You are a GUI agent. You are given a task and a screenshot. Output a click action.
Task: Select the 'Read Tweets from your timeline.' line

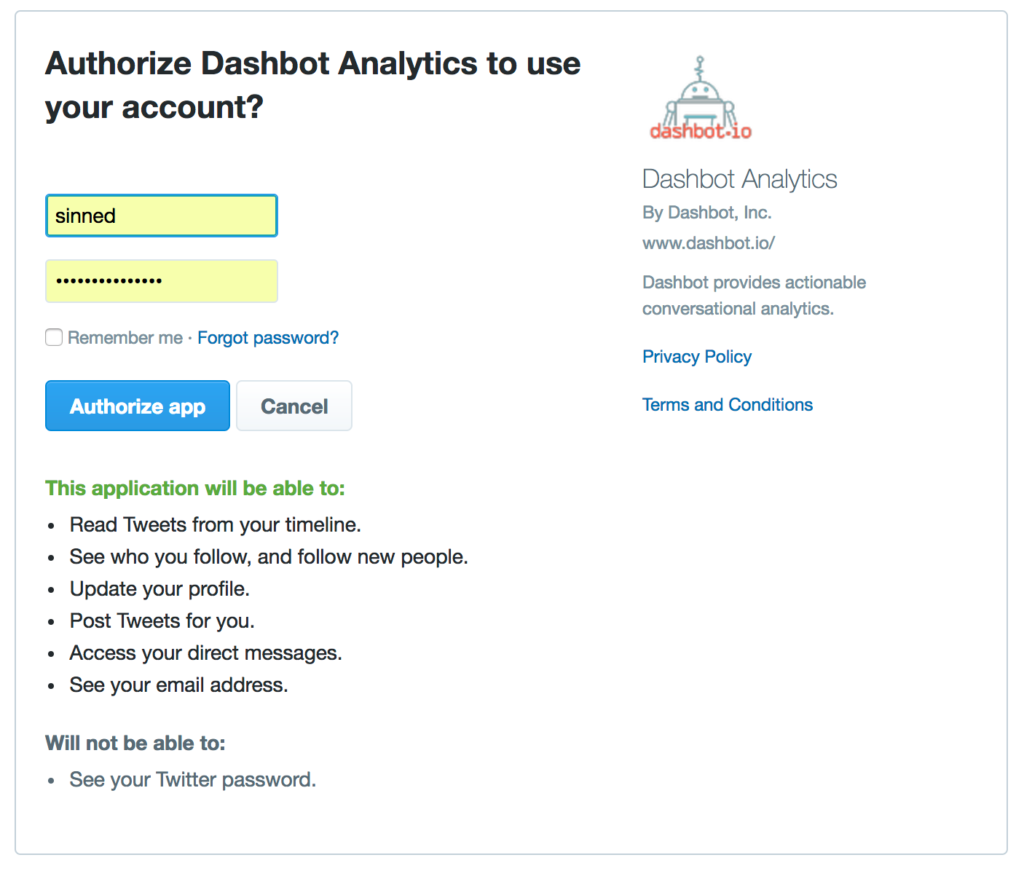(x=216, y=524)
